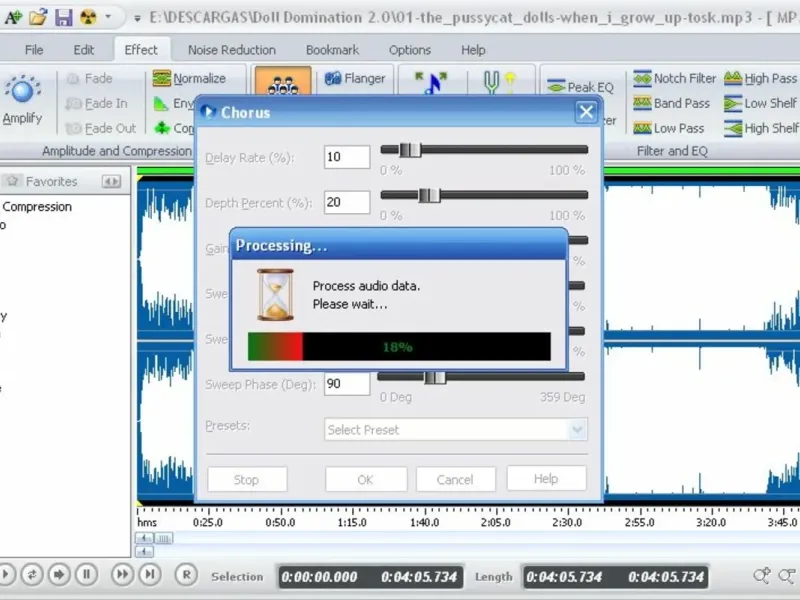Click the Delay Rate slider handle
800x600 pixels.
point(410,150)
